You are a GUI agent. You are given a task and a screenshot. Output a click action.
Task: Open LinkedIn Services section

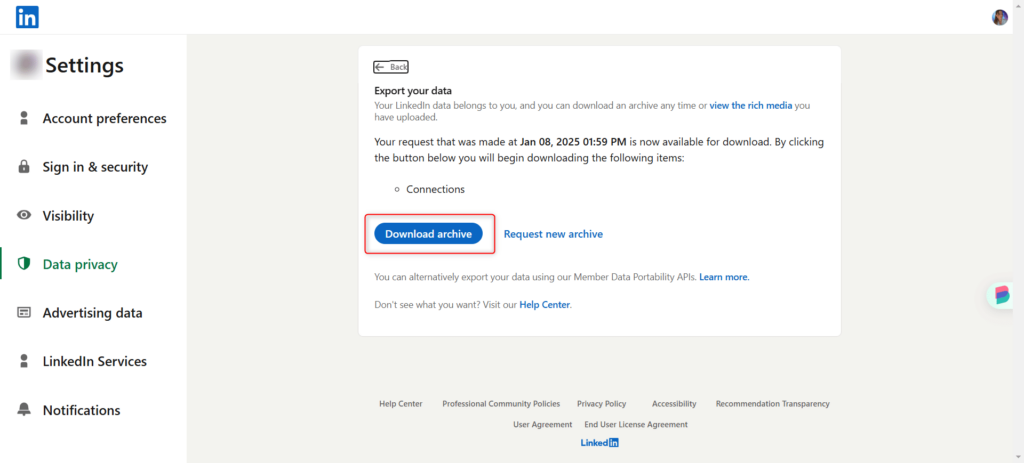tap(95, 361)
